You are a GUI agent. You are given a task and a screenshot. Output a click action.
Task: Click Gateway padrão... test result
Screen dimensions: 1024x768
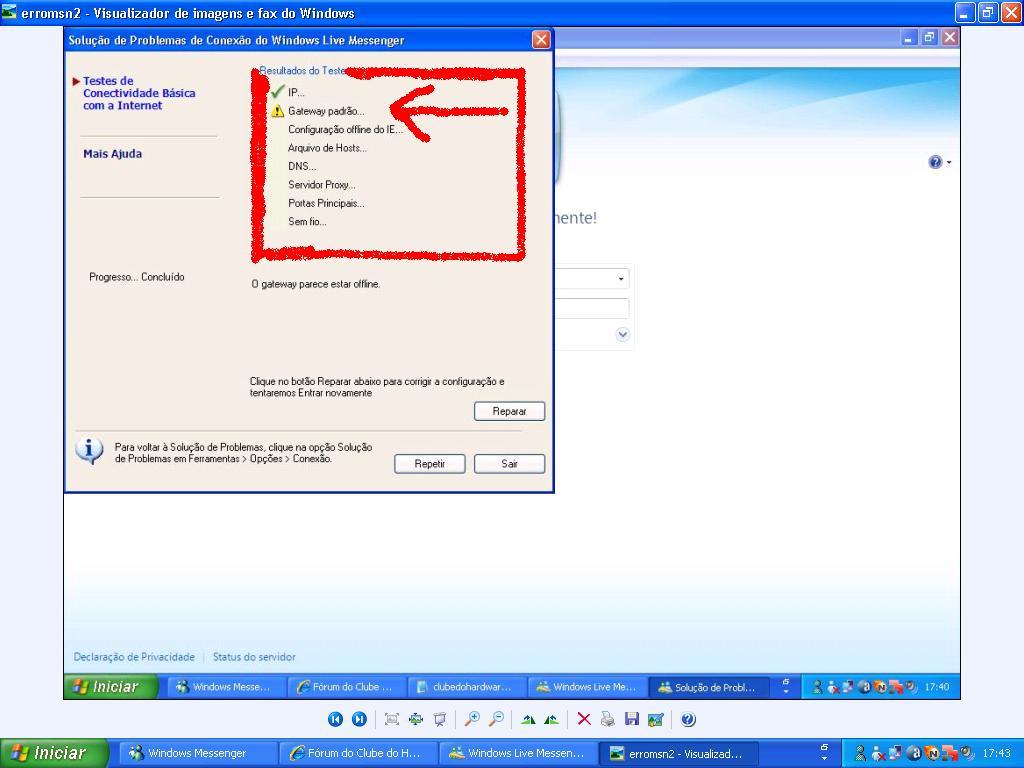[326, 111]
